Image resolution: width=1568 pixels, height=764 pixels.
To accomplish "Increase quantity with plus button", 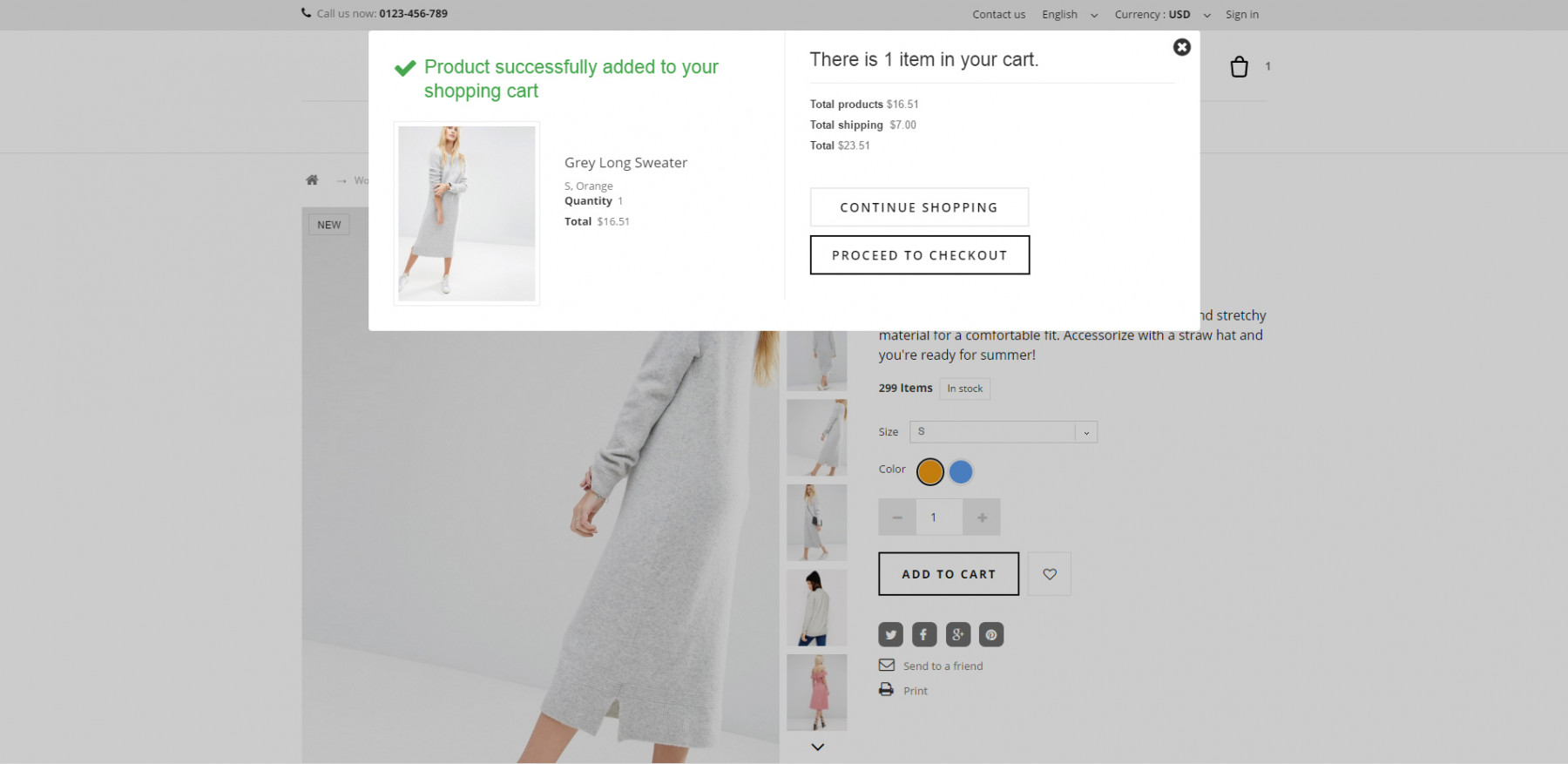I will pos(982,517).
